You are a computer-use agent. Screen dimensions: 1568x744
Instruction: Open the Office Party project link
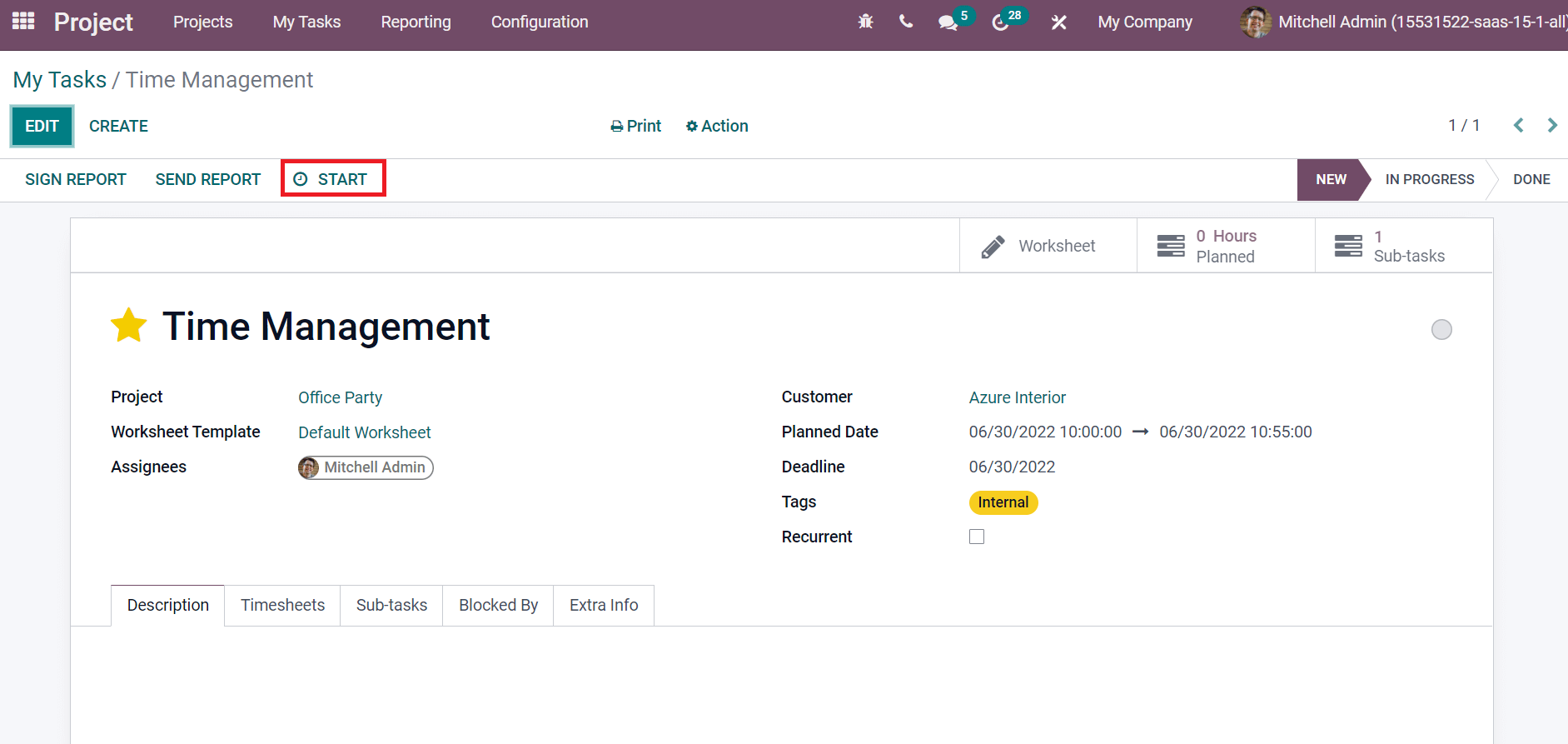click(341, 397)
